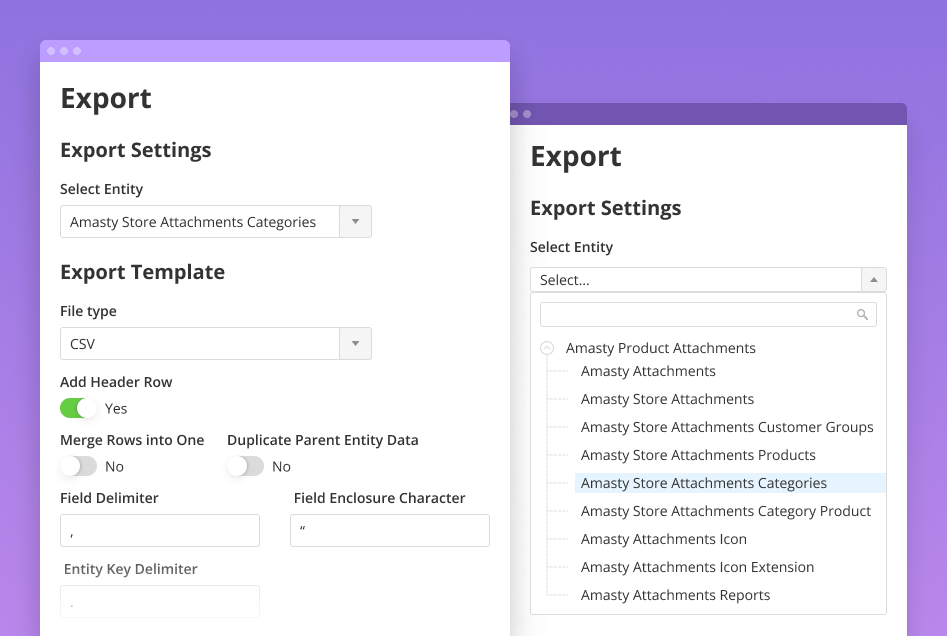
Task: Choose the highlighted Amasty Store Attachments Categories entry
Action: coord(703,483)
